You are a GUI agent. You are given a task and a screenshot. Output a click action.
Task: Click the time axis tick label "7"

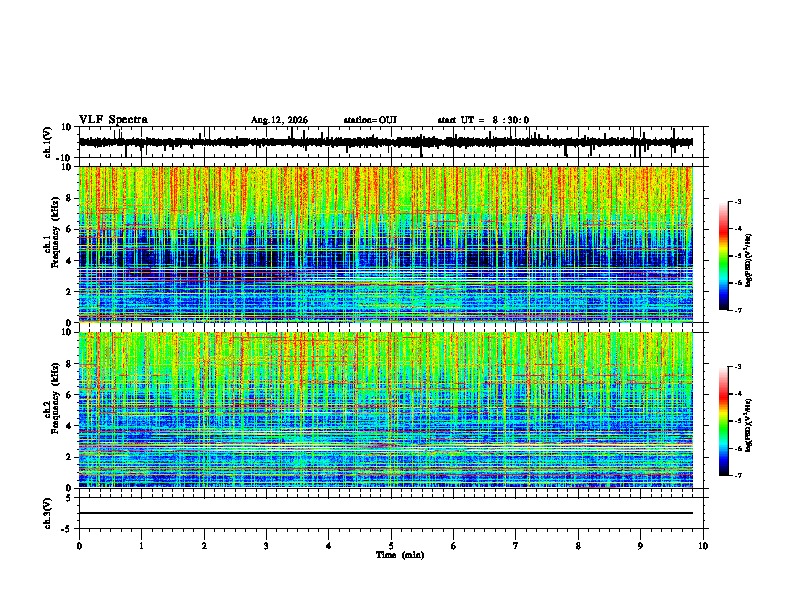point(516,546)
